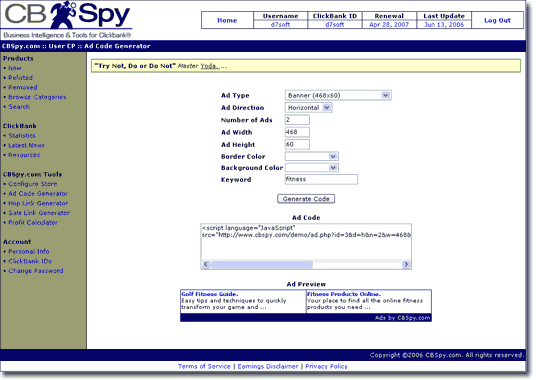The height and width of the screenshot is (380, 536).
Task: Open Profit Calculator in sidebar
Action: click(x=33, y=222)
